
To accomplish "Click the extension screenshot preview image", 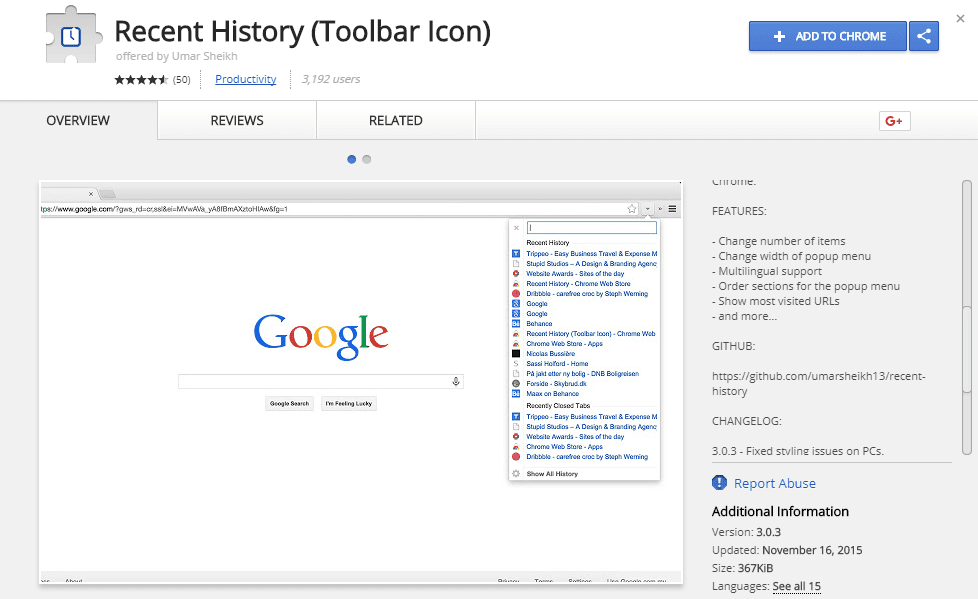I will (361, 382).
